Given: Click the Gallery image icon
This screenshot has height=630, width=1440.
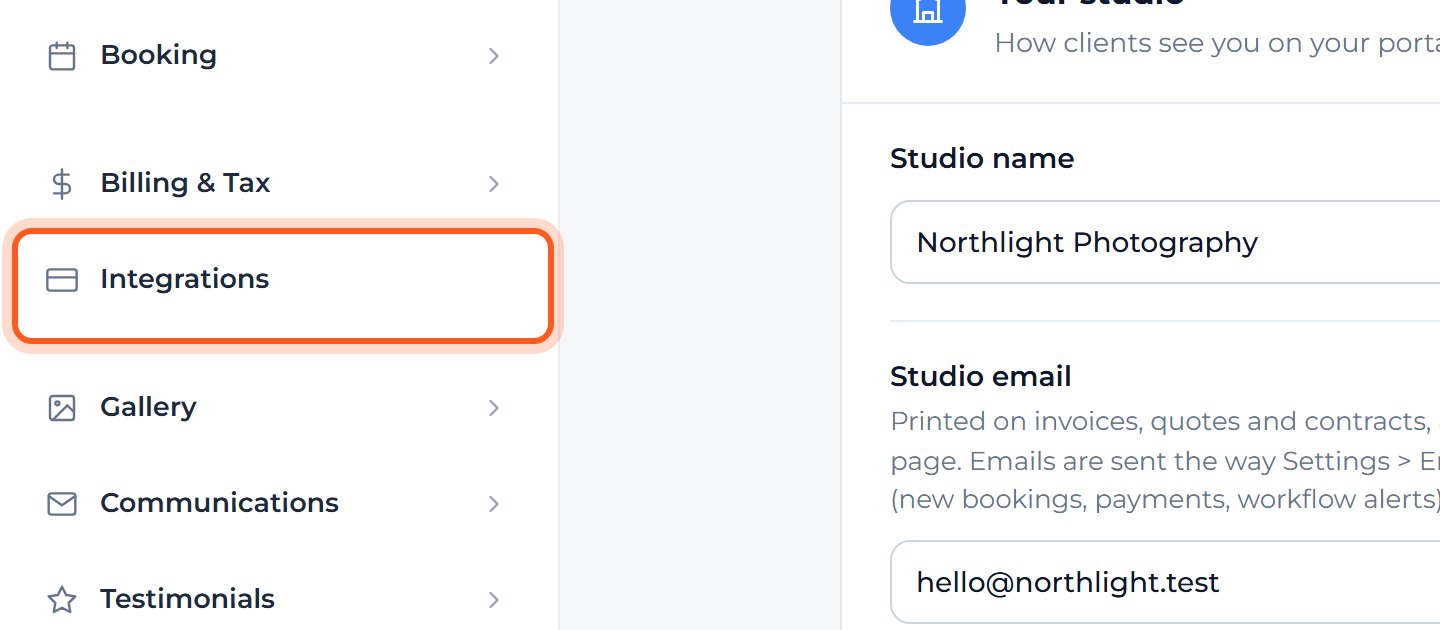Looking at the screenshot, I should pyautogui.click(x=62, y=408).
